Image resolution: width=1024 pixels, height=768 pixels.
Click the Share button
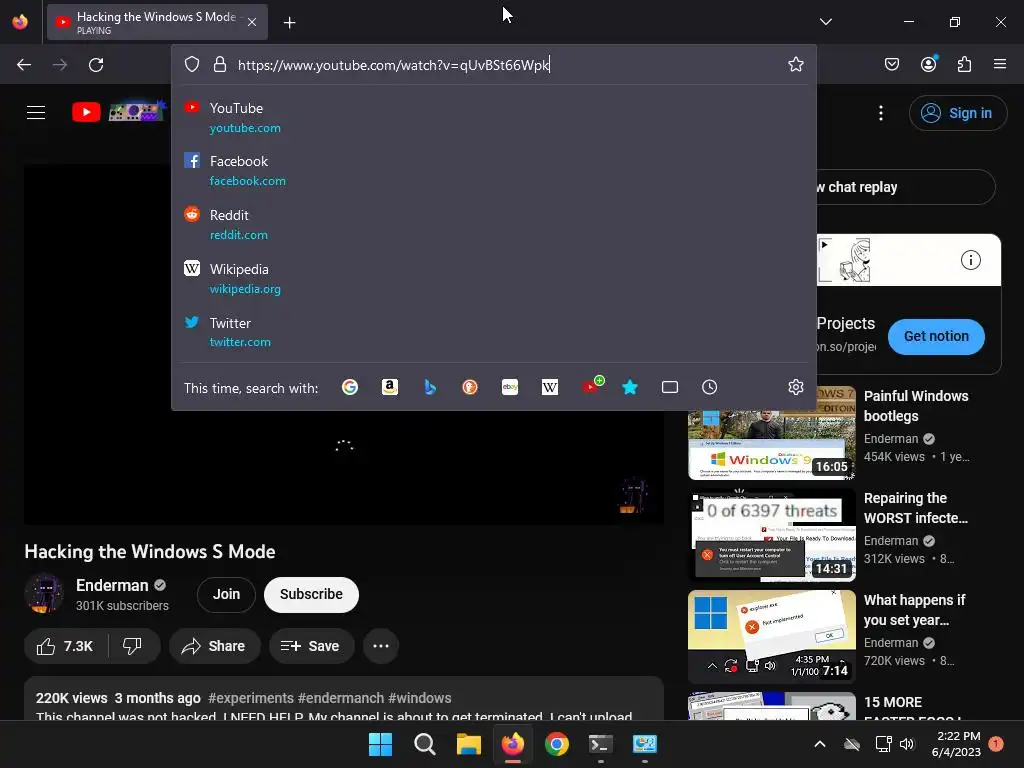pyautogui.click(x=214, y=646)
